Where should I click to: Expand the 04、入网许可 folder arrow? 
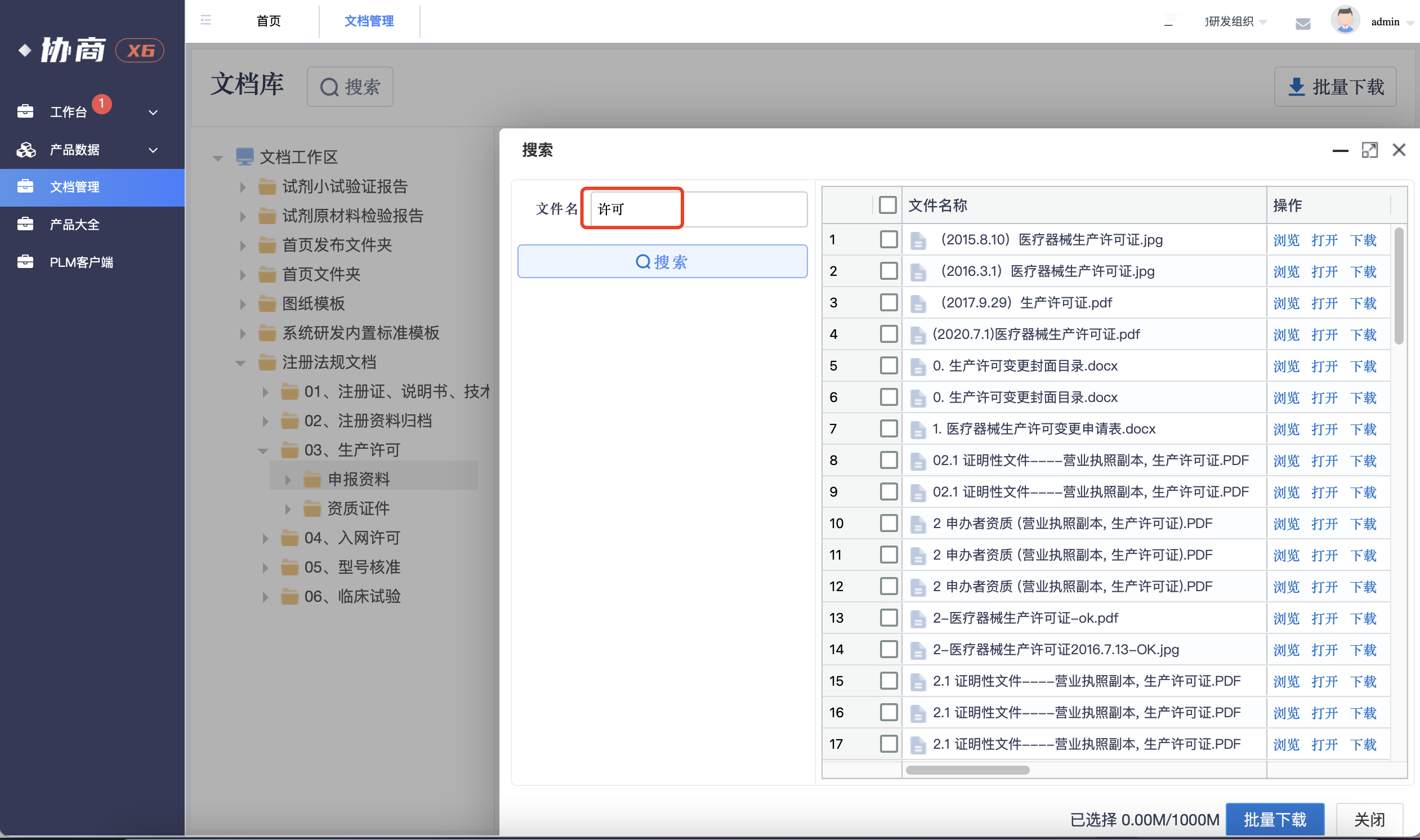265,538
